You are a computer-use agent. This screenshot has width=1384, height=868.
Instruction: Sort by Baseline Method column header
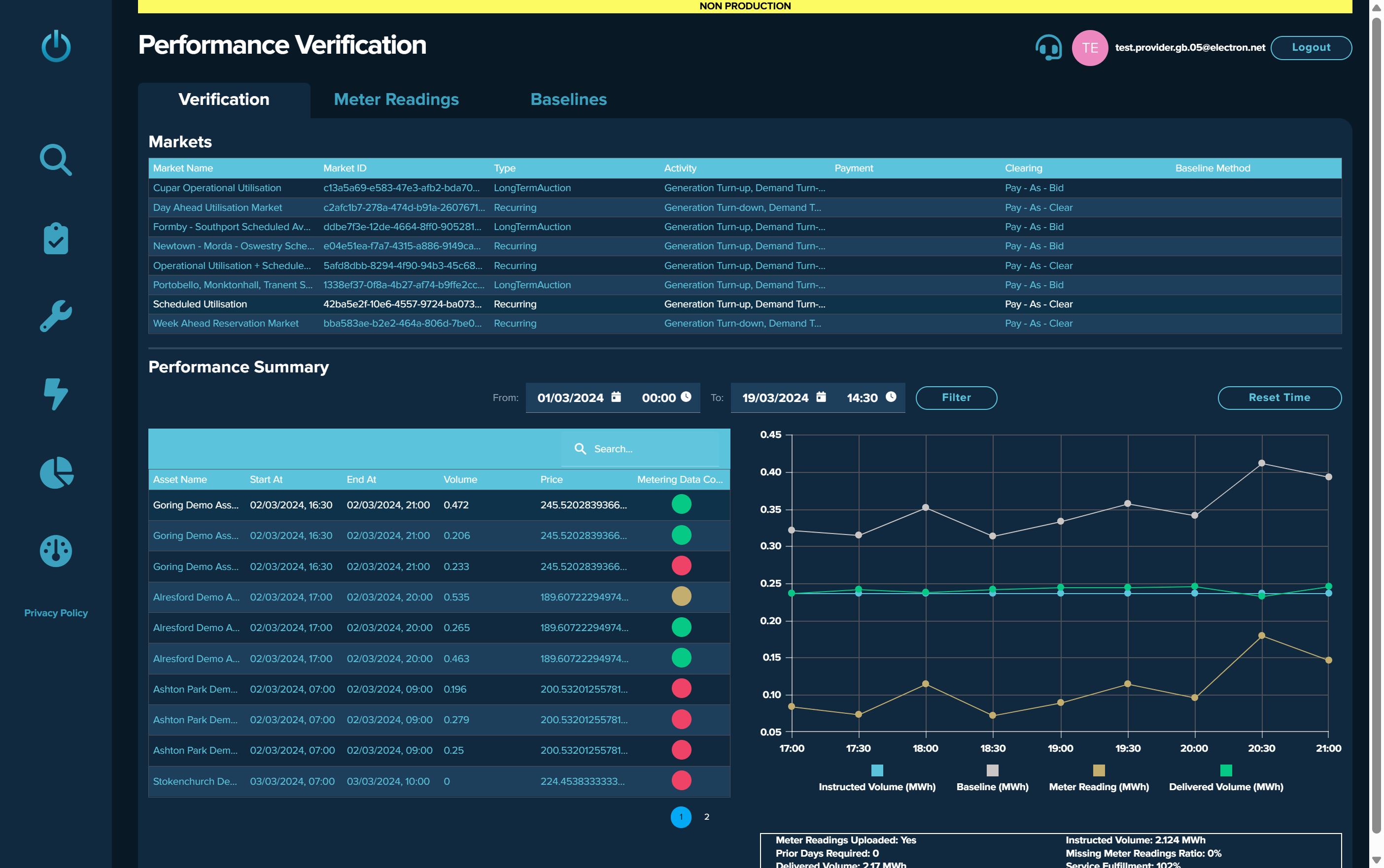click(x=1212, y=168)
